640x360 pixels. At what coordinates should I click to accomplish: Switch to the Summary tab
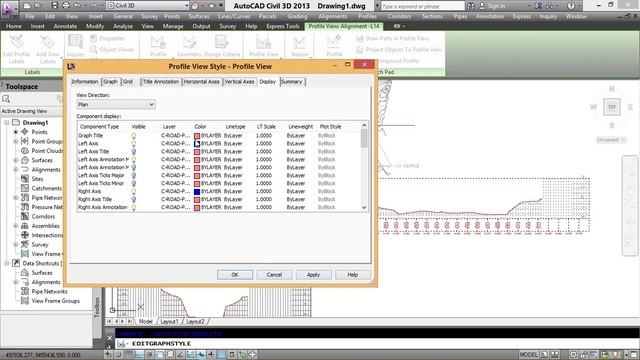pos(292,82)
